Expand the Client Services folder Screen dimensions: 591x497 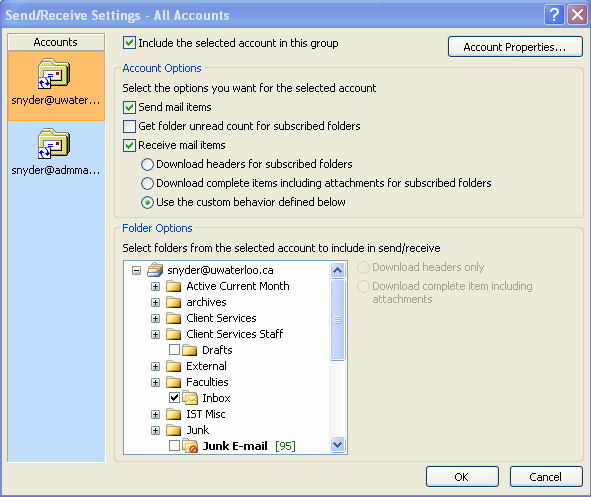coord(155,319)
